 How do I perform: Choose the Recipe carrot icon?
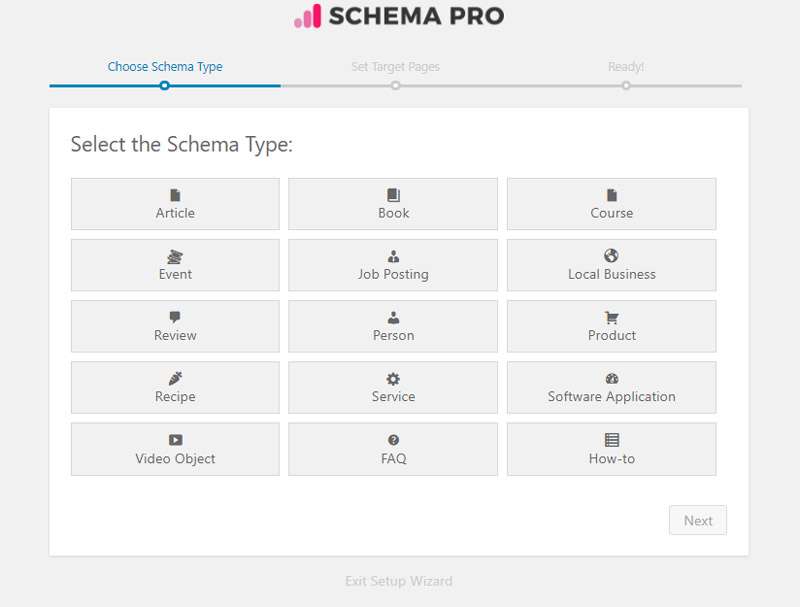point(175,379)
